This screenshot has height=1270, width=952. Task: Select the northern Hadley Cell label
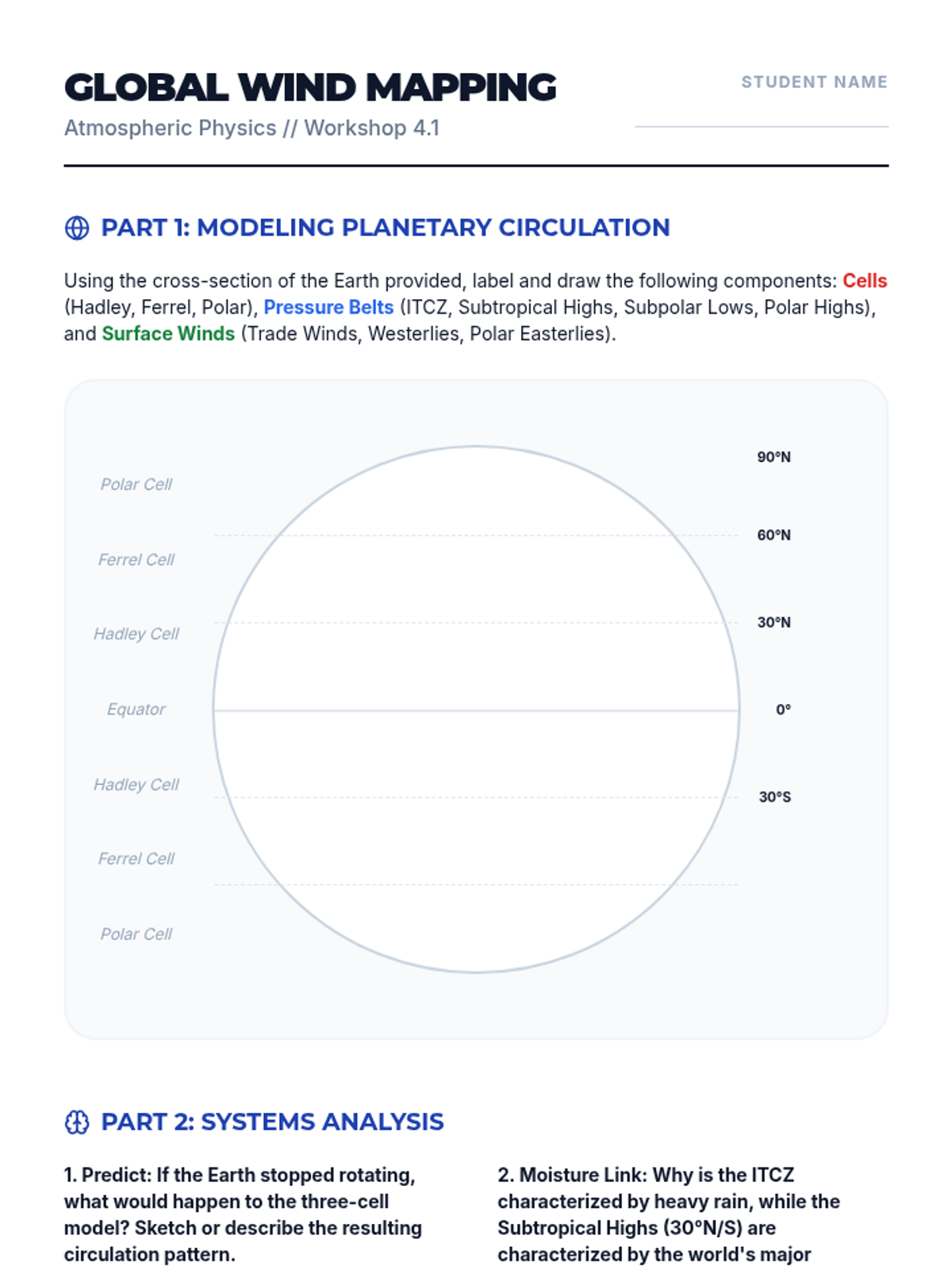tap(136, 634)
